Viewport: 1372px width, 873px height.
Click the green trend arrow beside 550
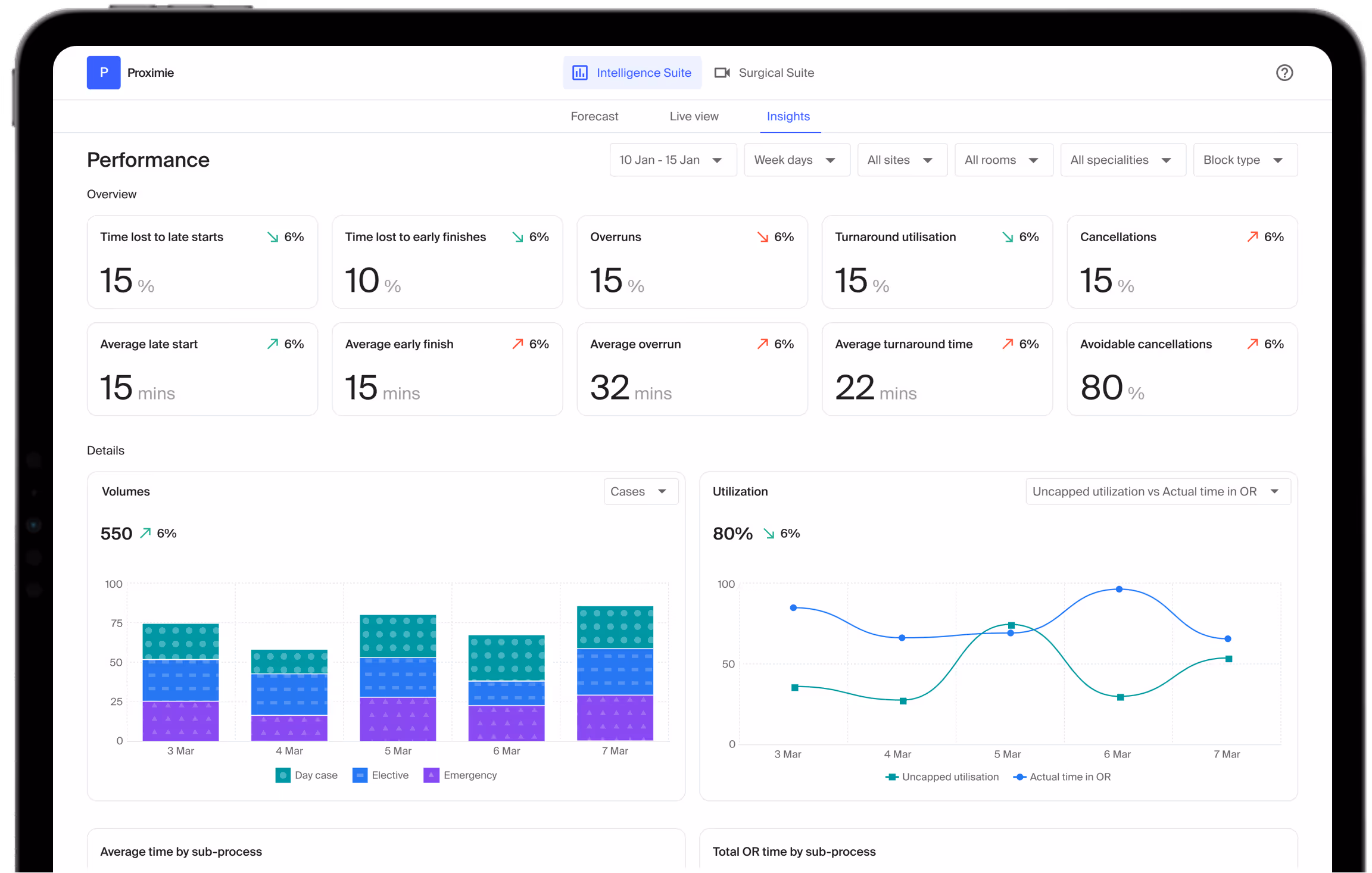[145, 533]
